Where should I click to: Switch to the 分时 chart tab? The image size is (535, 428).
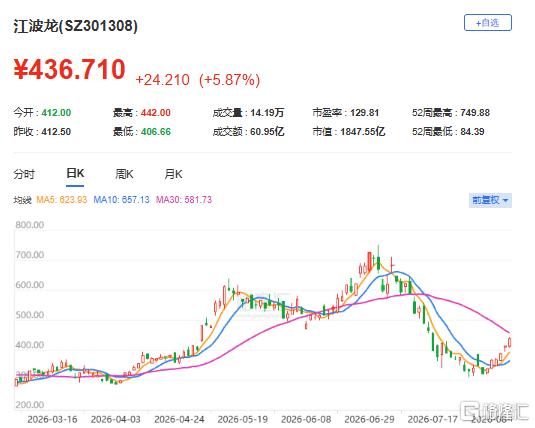pyautogui.click(x=24, y=174)
